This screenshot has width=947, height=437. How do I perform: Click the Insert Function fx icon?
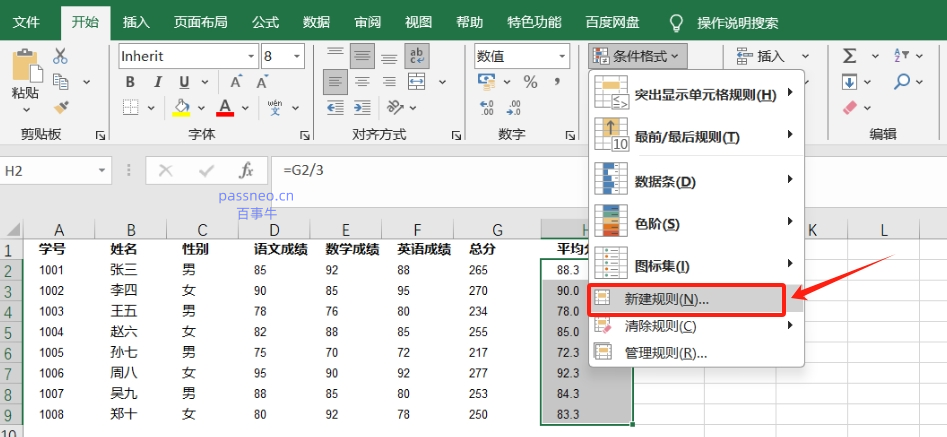[245, 171]
